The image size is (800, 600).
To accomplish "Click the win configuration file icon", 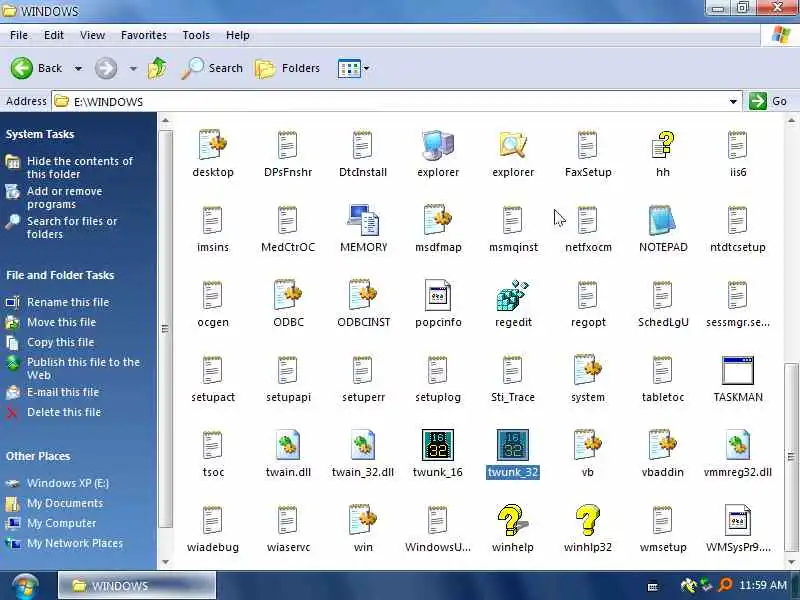I will (x=363, y=520).
